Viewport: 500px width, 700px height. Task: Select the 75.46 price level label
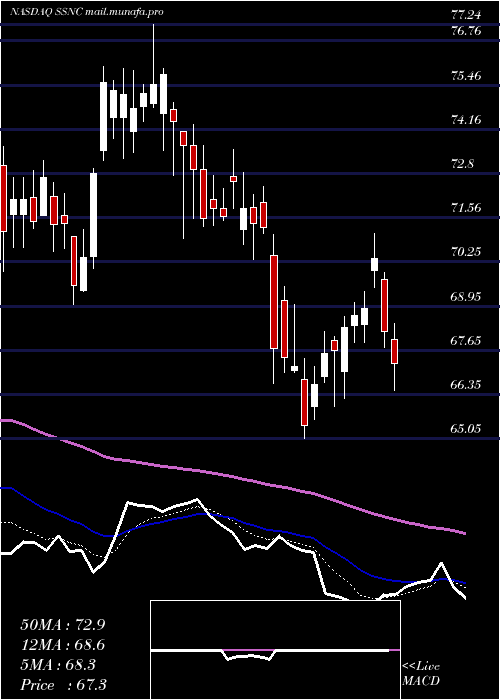click(466, 75)
